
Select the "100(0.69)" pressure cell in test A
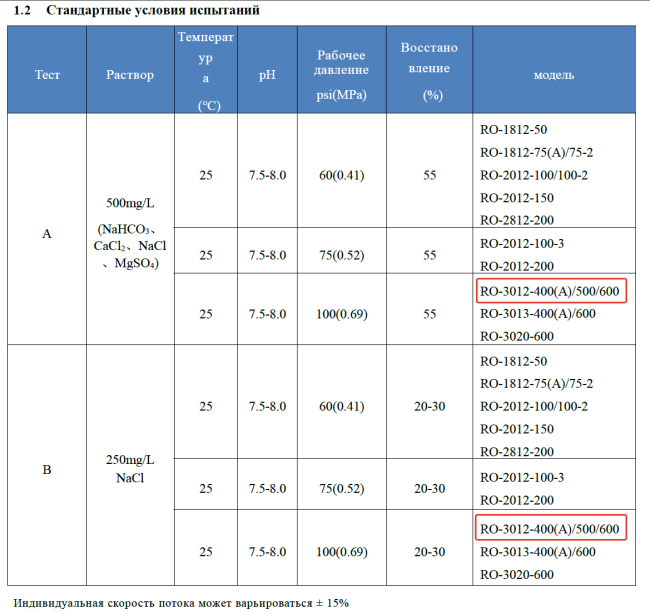coord(342,313)
